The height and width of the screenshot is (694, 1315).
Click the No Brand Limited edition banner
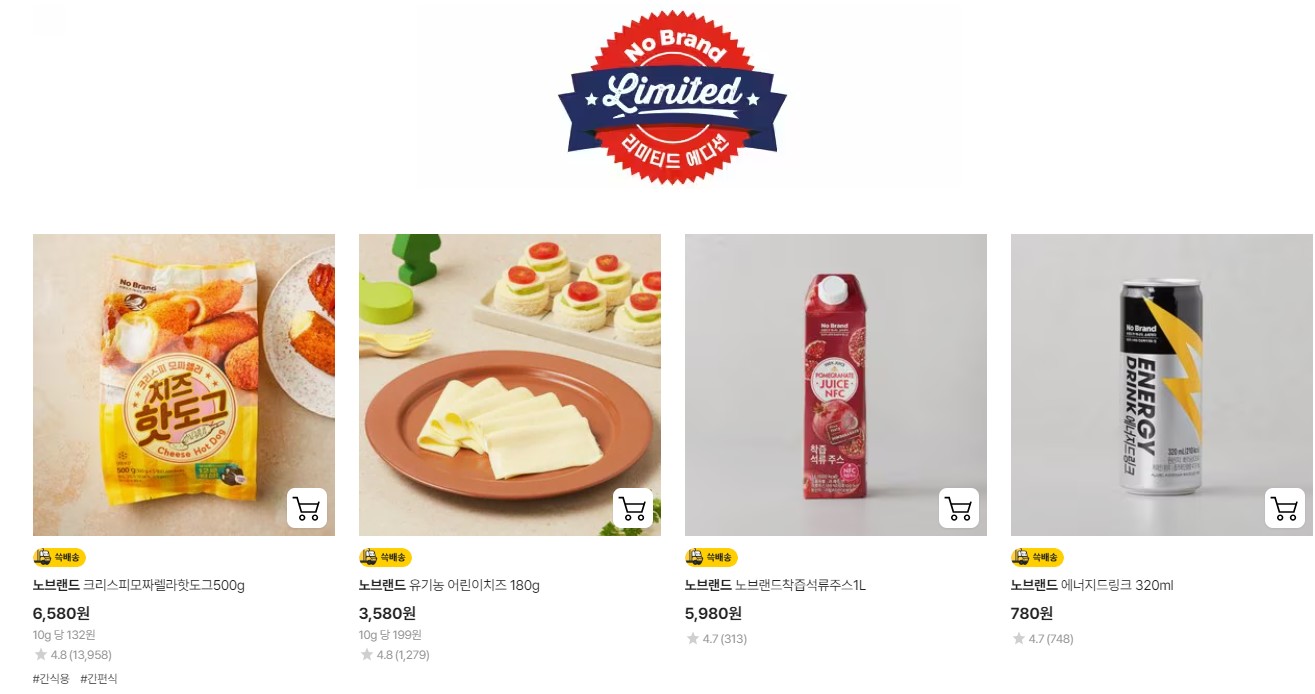(672, 97)
